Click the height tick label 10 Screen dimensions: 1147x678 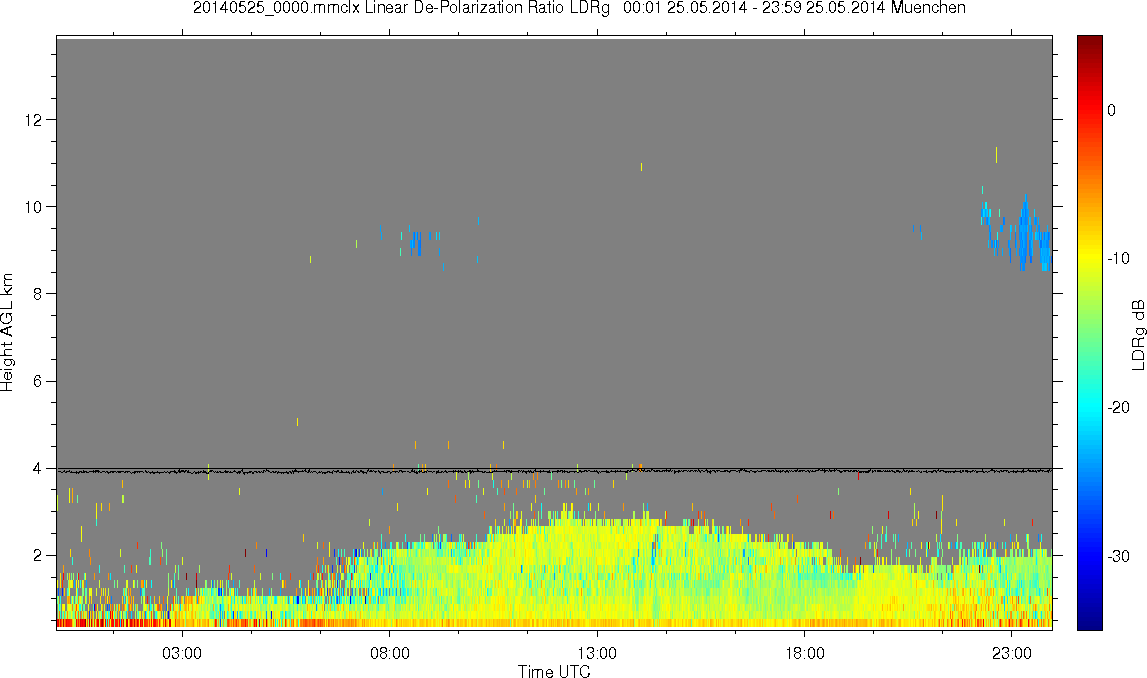point(31,206)
